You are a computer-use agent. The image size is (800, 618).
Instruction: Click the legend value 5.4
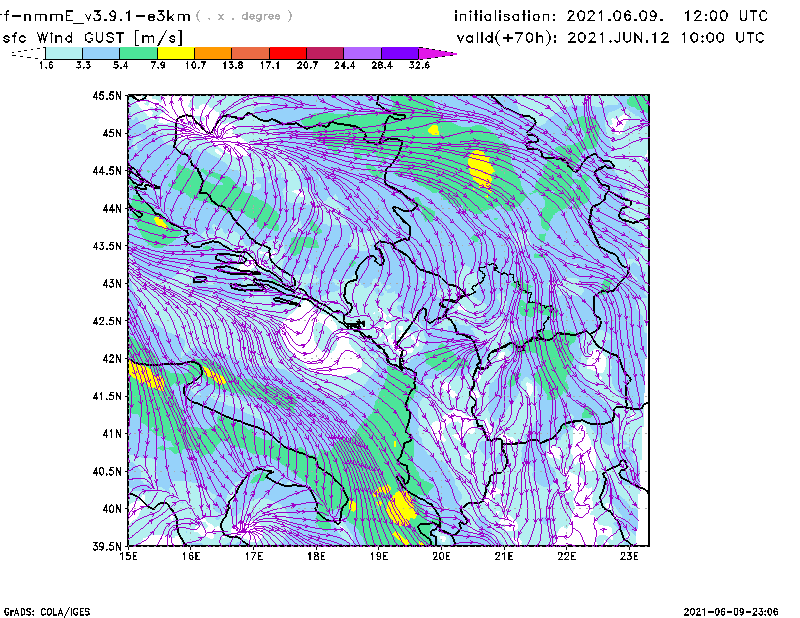pos(120,65)
